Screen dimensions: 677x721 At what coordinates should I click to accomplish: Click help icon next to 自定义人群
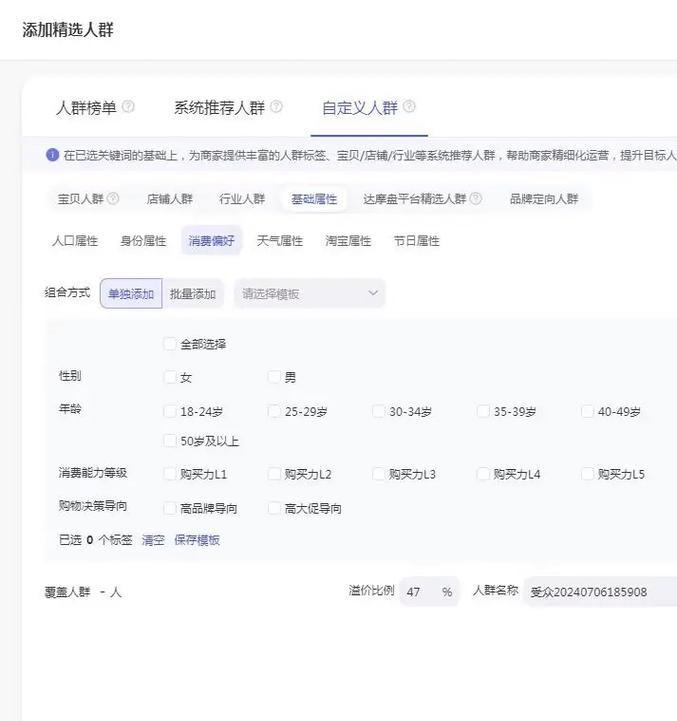point(409,107)
